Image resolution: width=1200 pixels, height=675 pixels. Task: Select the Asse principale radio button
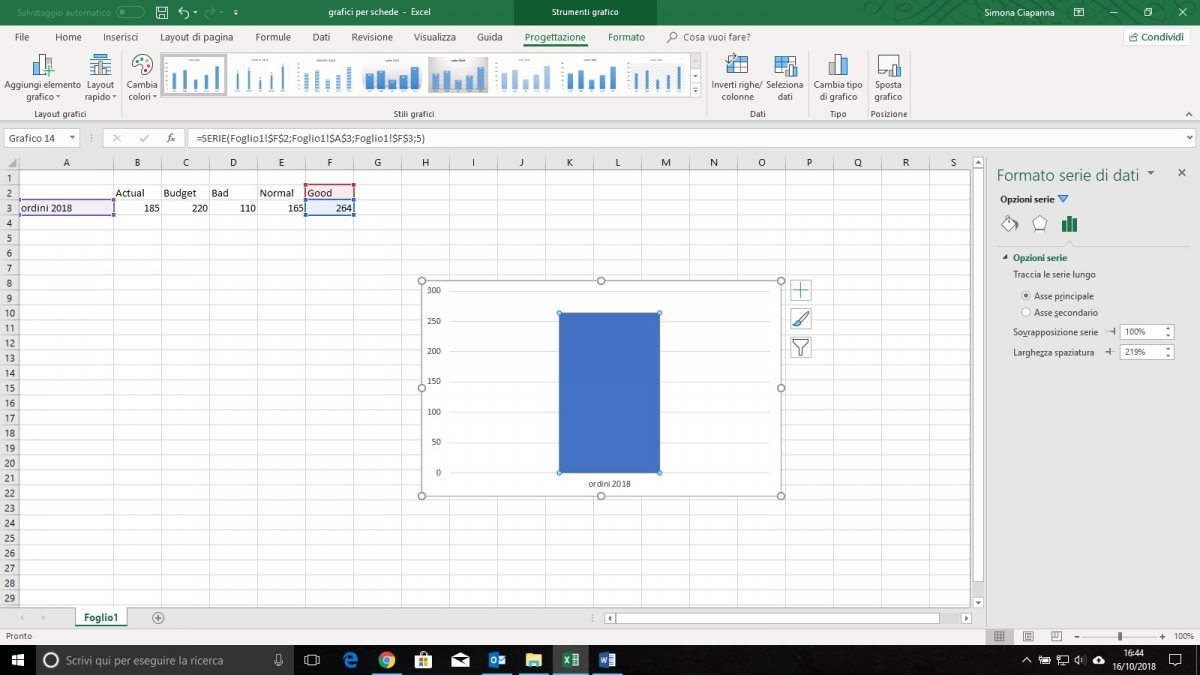[1026, 295]
